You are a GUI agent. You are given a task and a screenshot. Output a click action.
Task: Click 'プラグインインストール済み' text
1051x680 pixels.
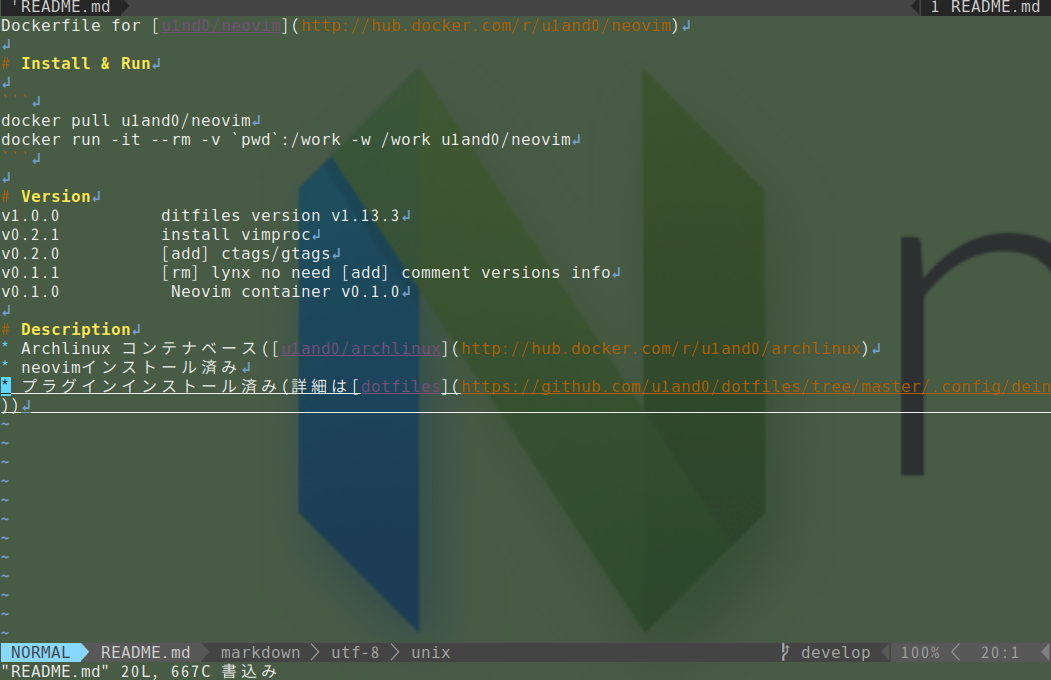pos(149,387)
